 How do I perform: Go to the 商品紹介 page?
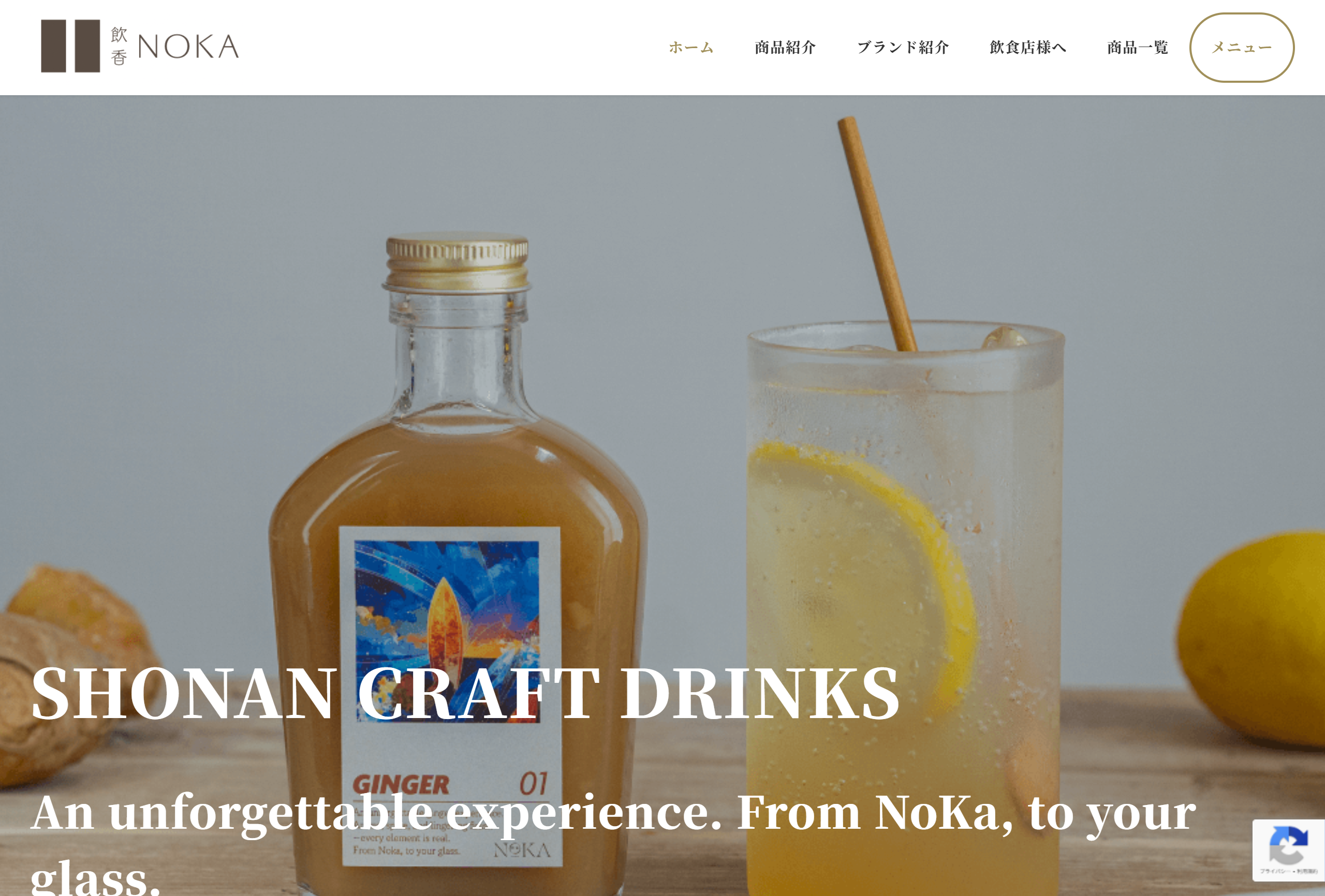[x=785, y=47]
